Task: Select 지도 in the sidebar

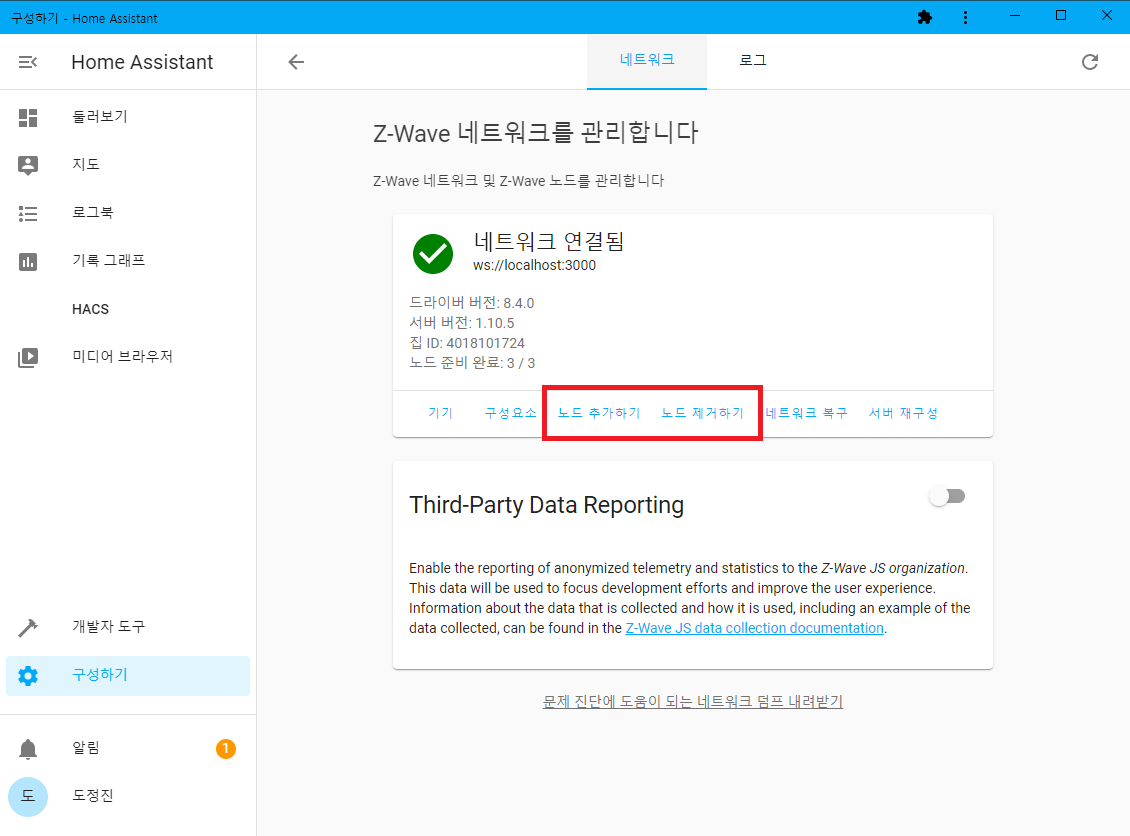Action: pyautogui.click(x=128, y=165)
